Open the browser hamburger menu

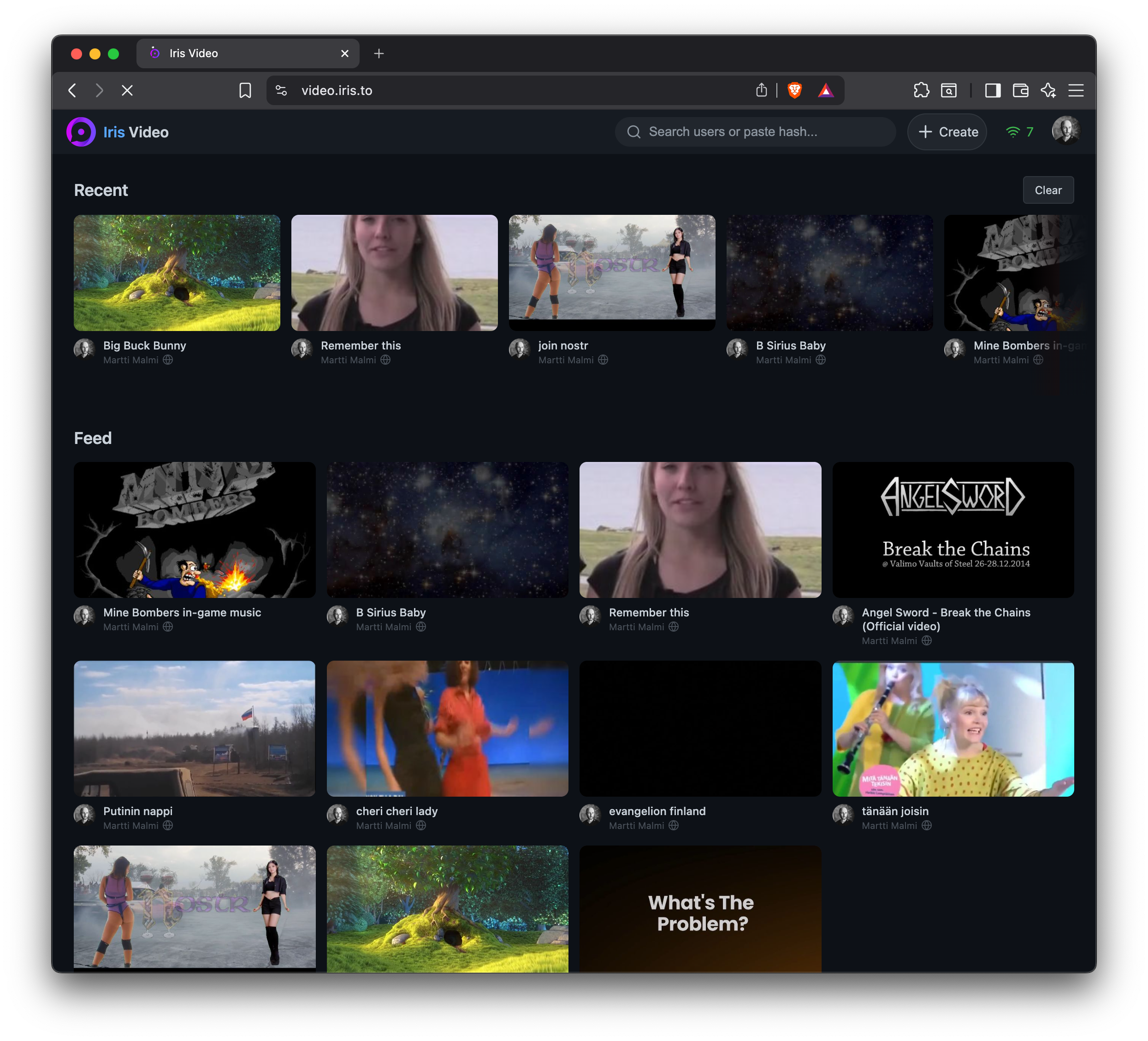pyautogui.click(x=1076, y=90)
